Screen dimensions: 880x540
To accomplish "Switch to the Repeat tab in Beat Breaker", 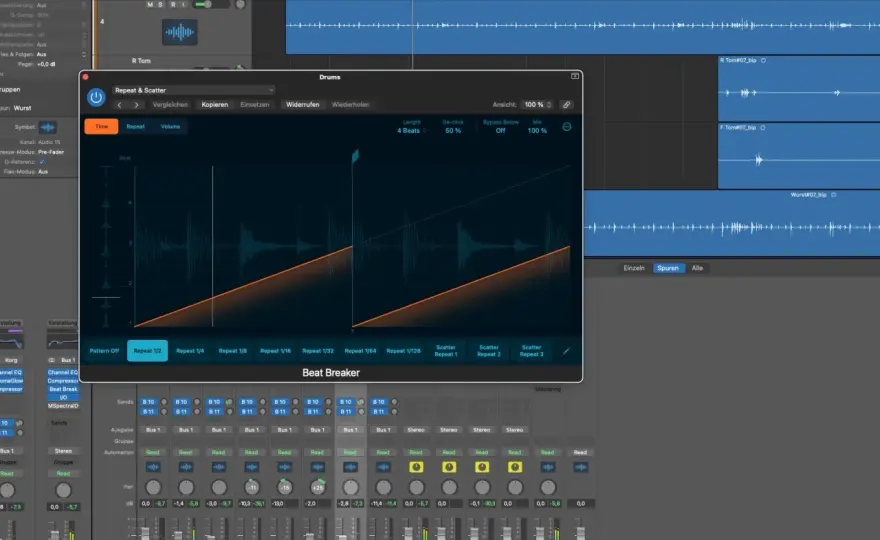I will (135, 127).
